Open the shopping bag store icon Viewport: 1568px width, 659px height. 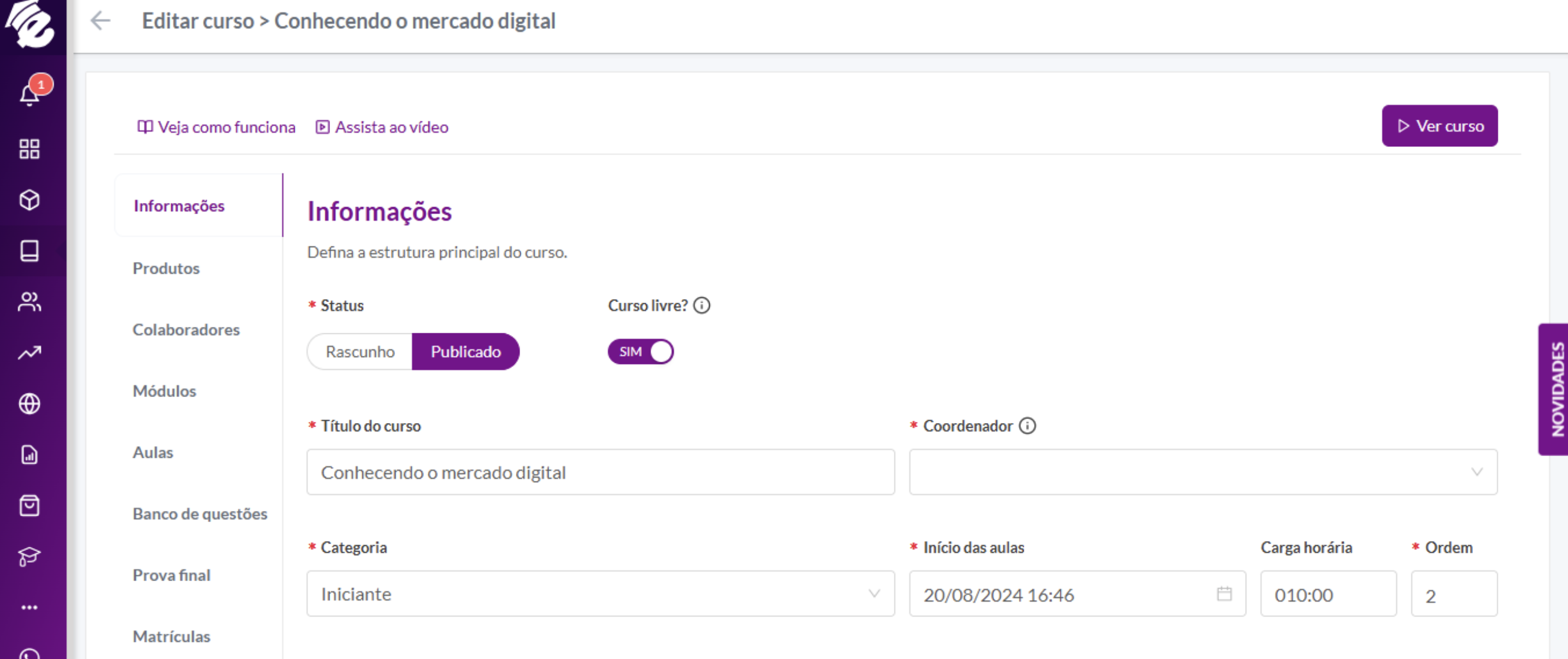point(29,505)
